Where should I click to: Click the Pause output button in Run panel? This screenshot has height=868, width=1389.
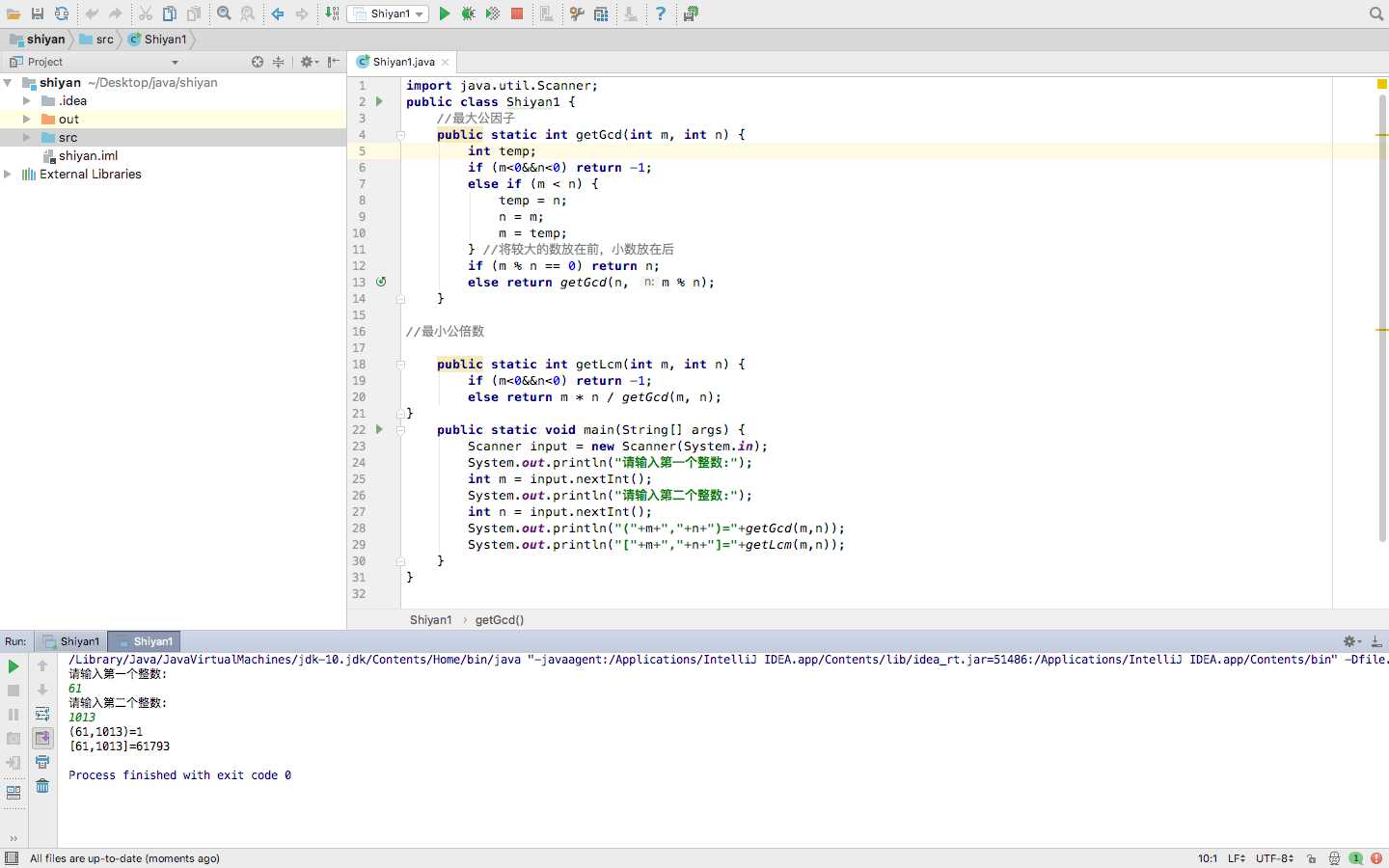click(14, 715)
